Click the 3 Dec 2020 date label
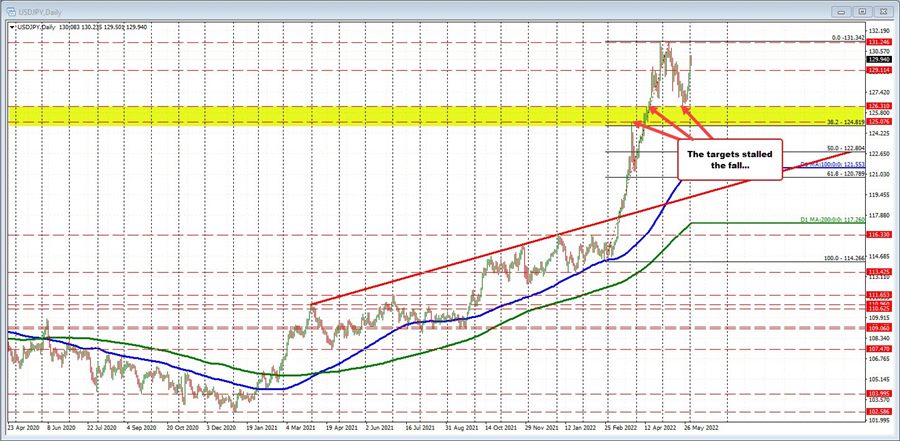The image size is (900, 441). (x=220, y=428)
